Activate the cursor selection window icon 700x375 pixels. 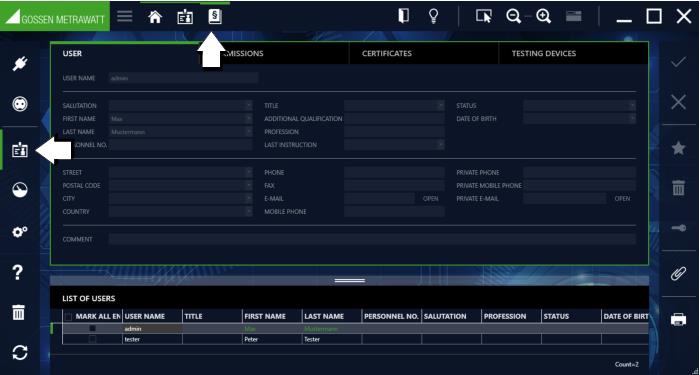(x=483, y=17)
